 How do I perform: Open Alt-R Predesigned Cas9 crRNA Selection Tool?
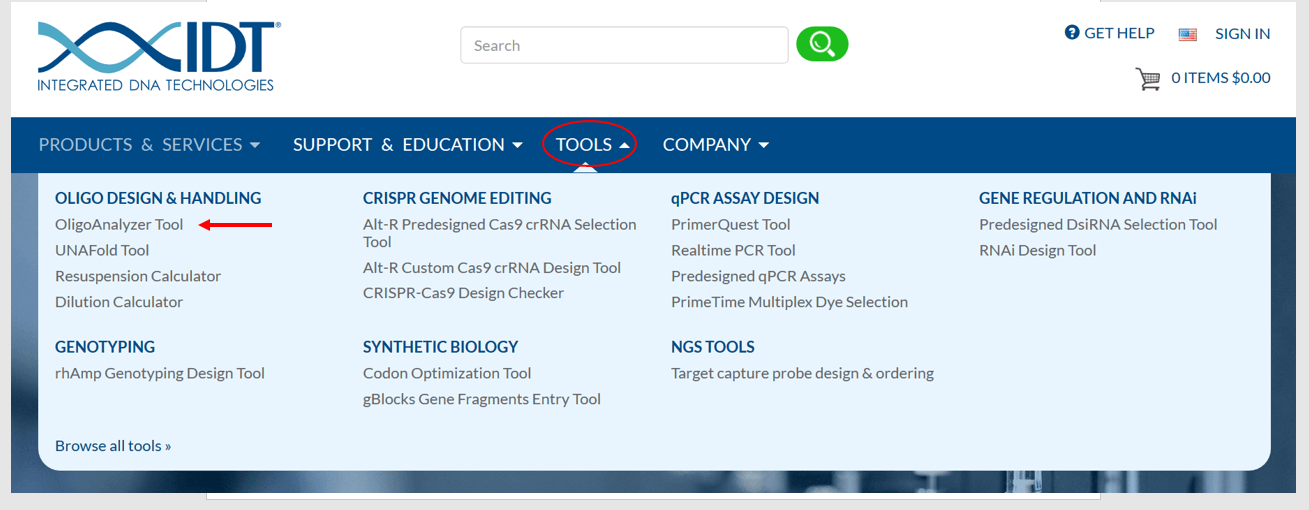500,233
